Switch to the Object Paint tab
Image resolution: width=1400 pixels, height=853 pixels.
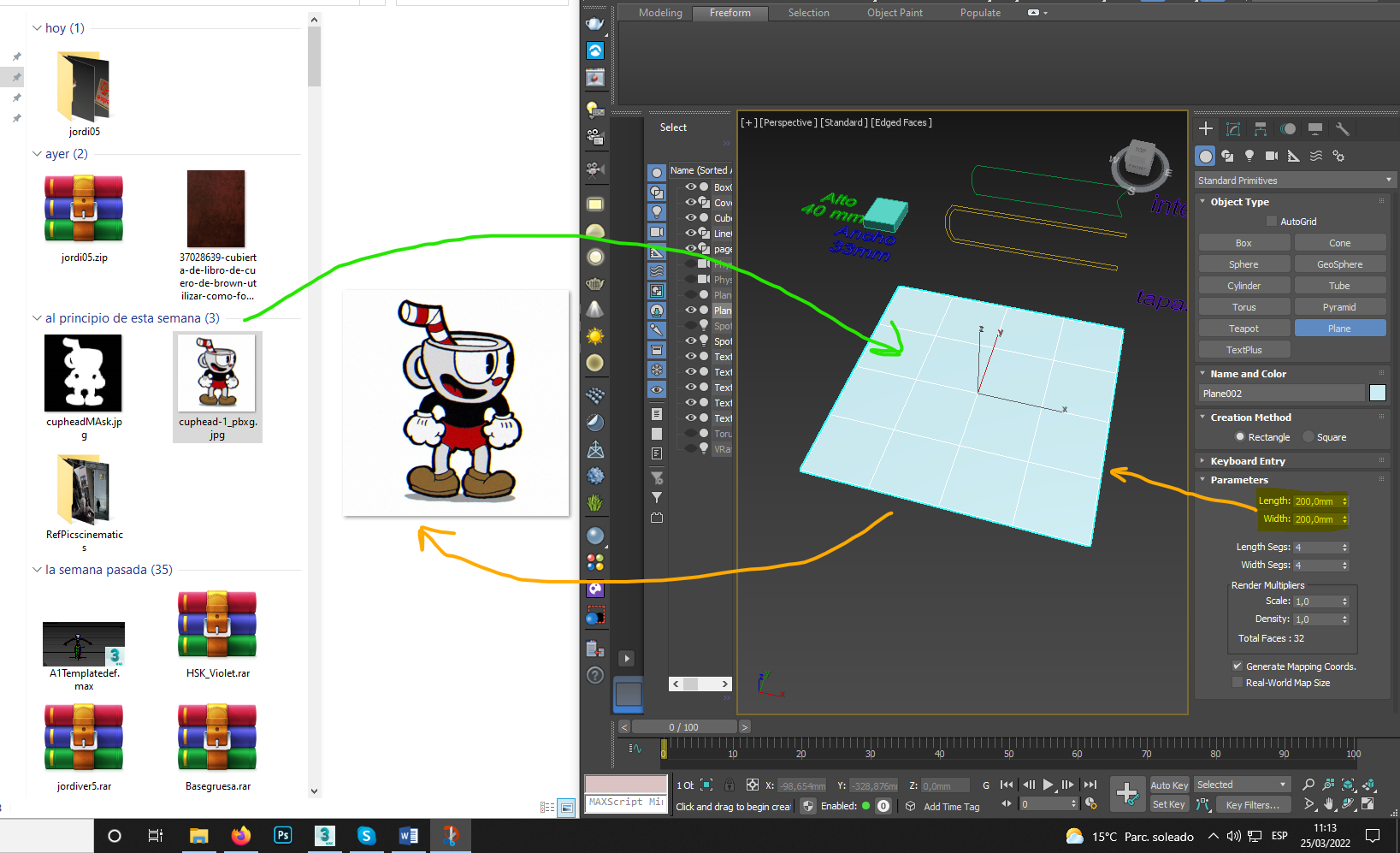pos(894,13)
